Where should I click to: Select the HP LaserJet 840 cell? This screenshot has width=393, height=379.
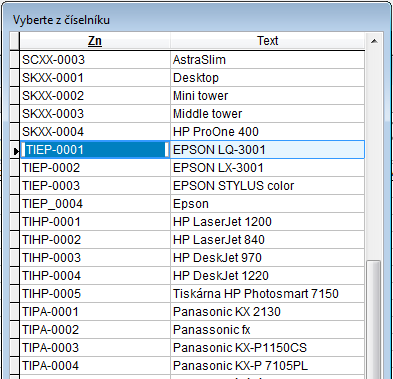[x=267, y=240]
